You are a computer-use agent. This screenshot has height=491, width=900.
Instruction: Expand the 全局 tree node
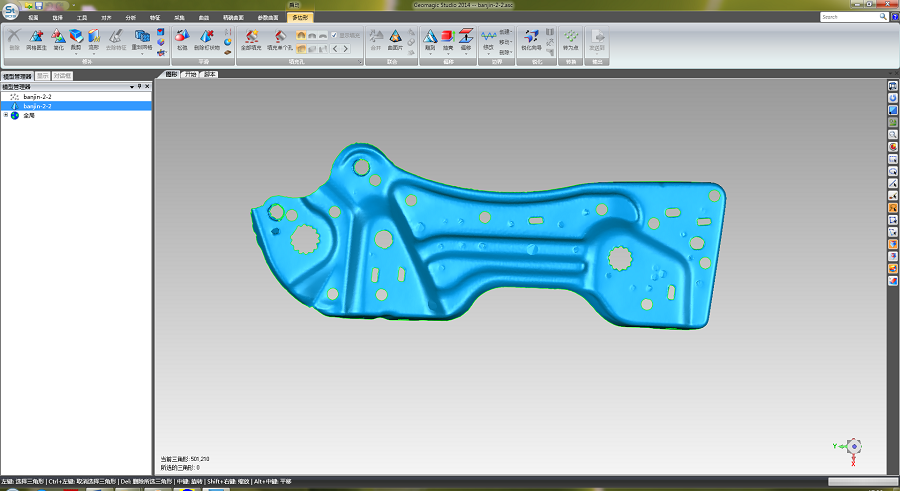click(6, 115)
